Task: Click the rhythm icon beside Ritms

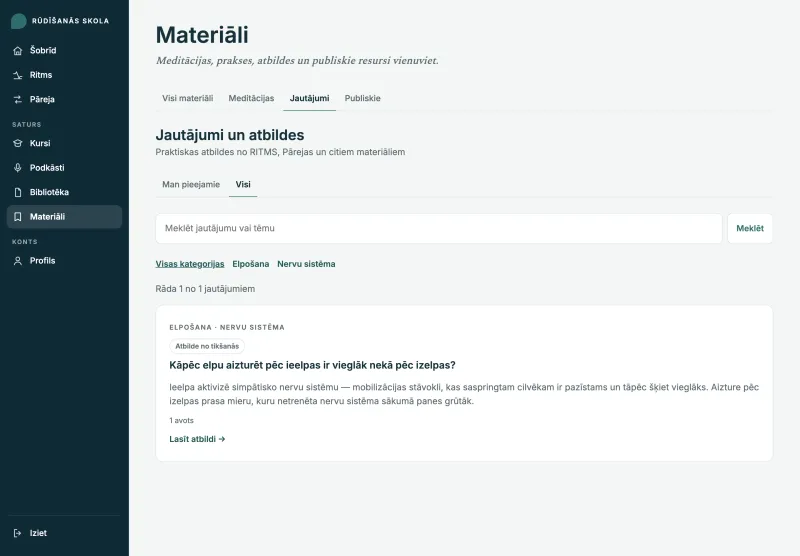Action: pos(18,75)
